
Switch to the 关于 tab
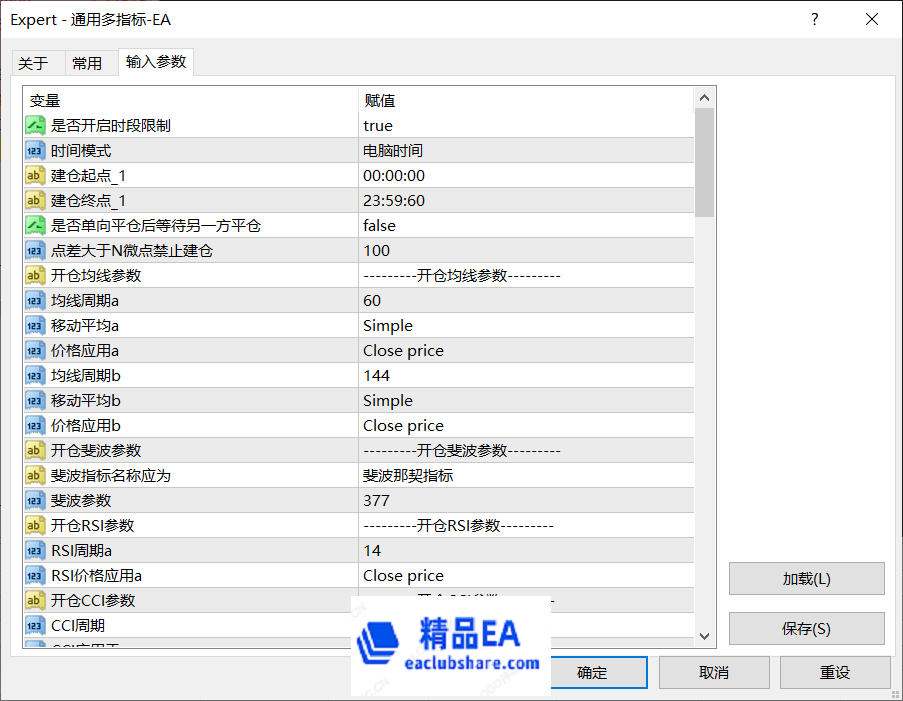pos(33,63)
